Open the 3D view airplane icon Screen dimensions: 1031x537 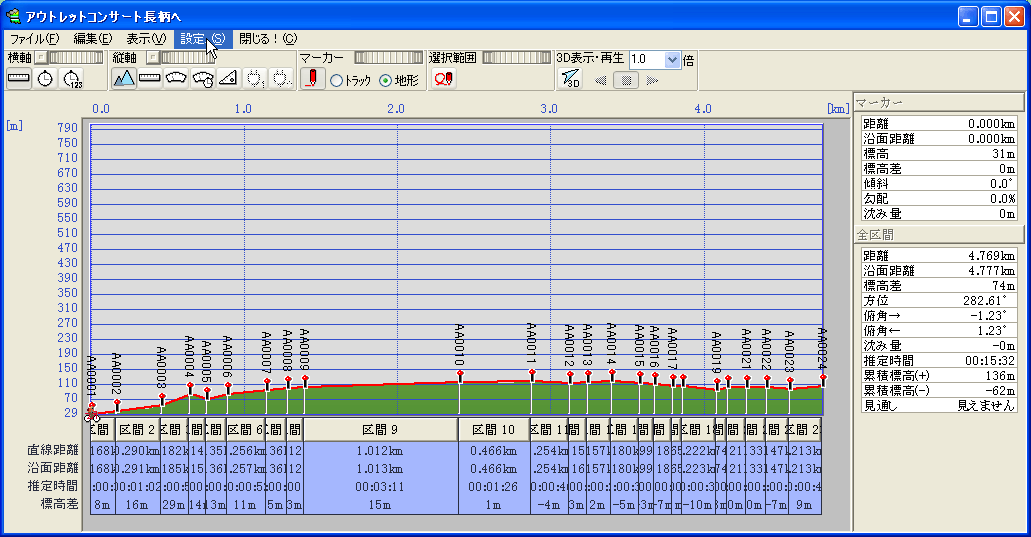click(569, 79)
